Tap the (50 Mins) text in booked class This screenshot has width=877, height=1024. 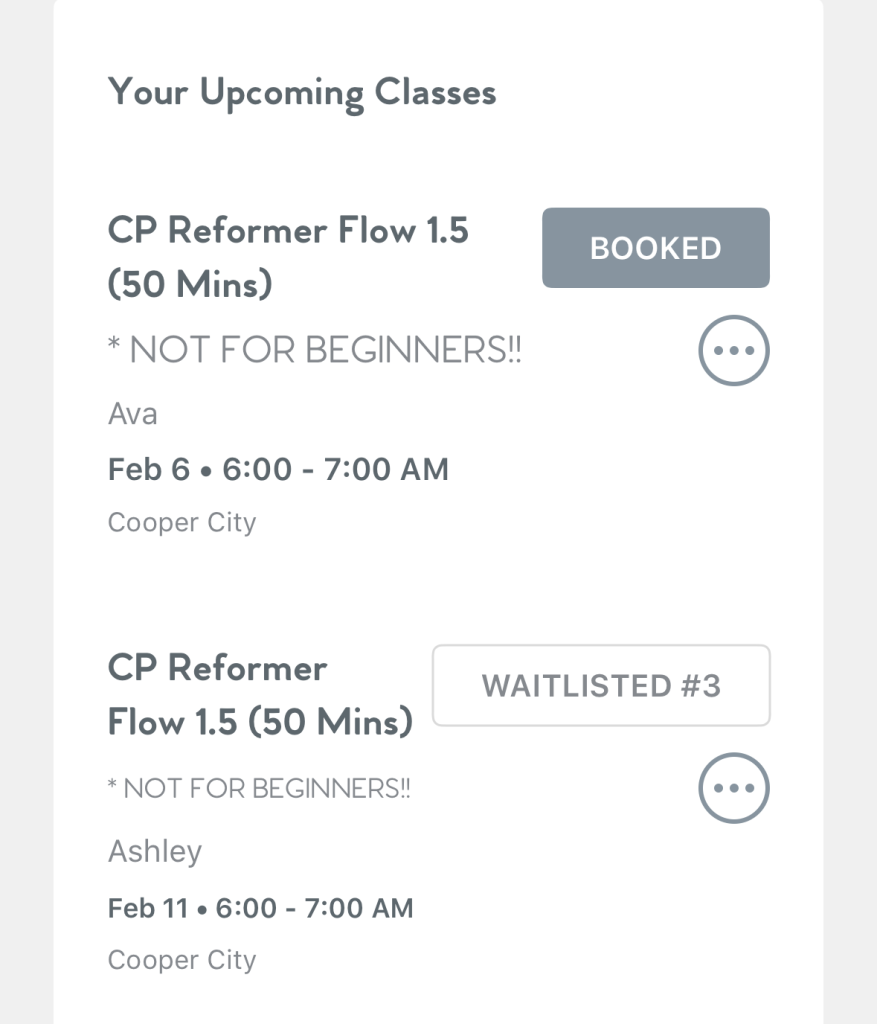(x=190, y=285)
